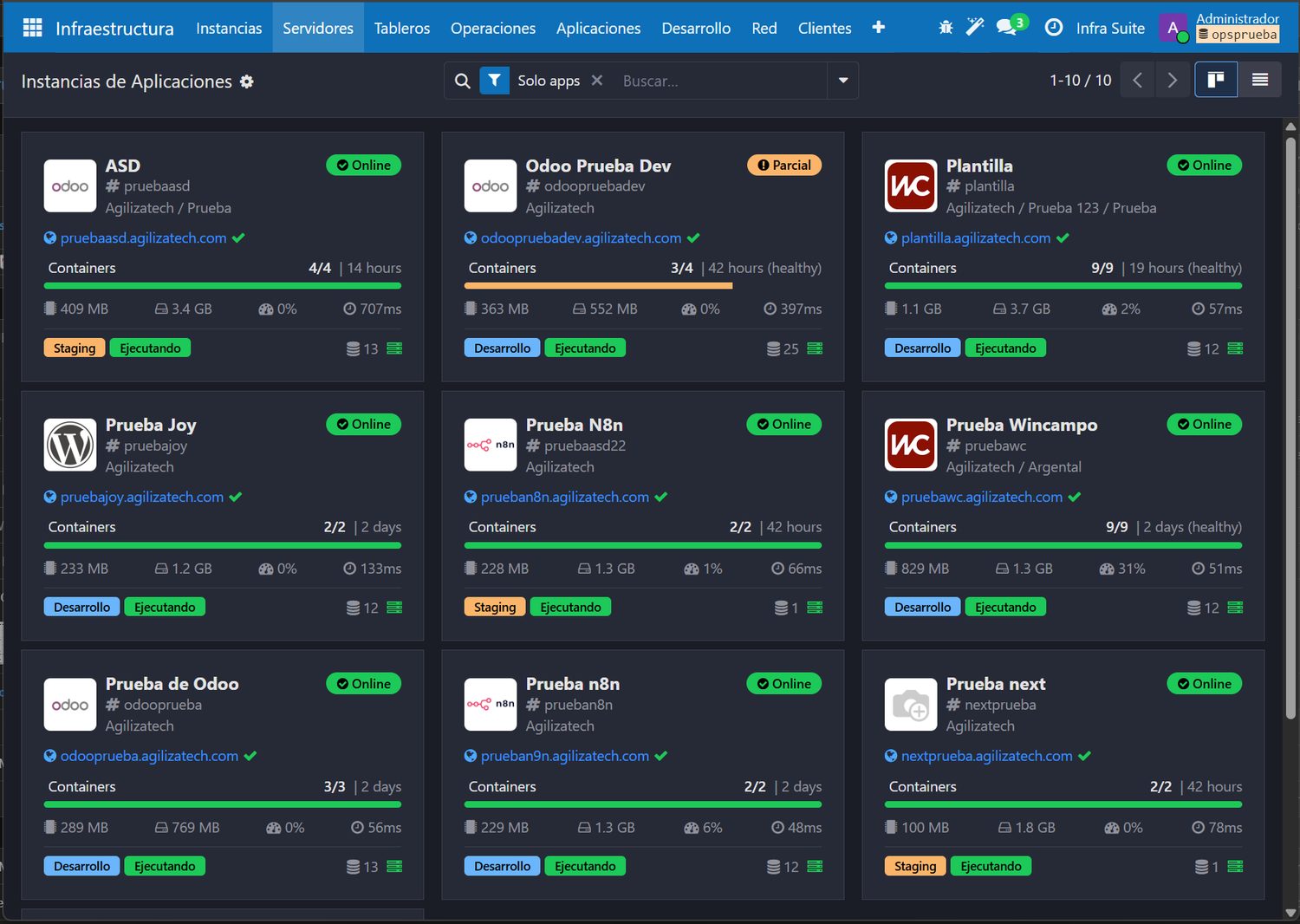Click Staging tag on Prueba N8n card
The image size is (1300, 924).
(x=495, y=607)
